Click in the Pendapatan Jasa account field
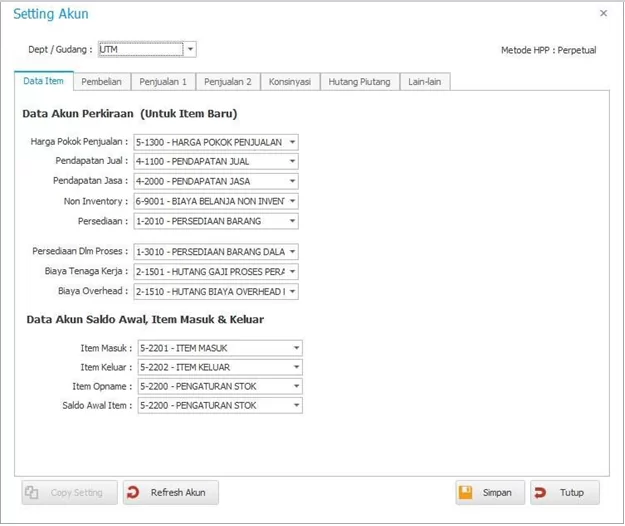The height and width of the screenshot is (526, 625). pyautogui.click(x=208, y=182)
